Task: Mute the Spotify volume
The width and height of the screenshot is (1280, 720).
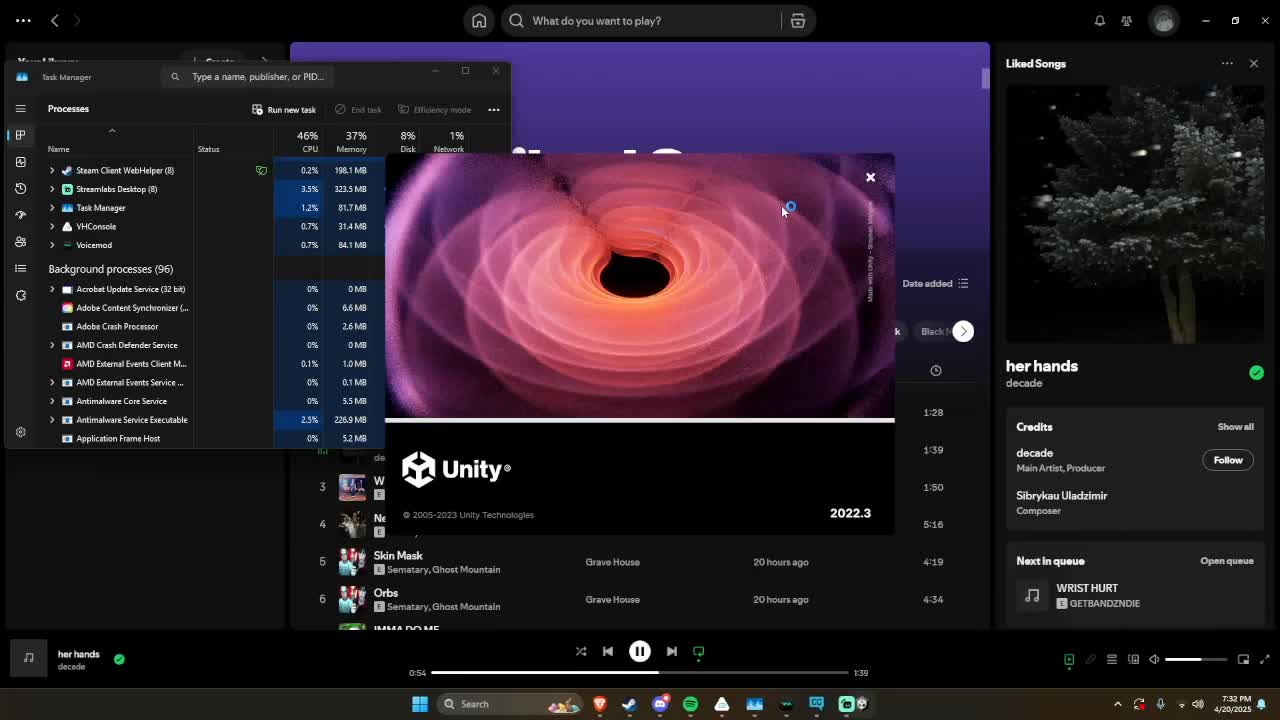Action: pos(1155,659)
